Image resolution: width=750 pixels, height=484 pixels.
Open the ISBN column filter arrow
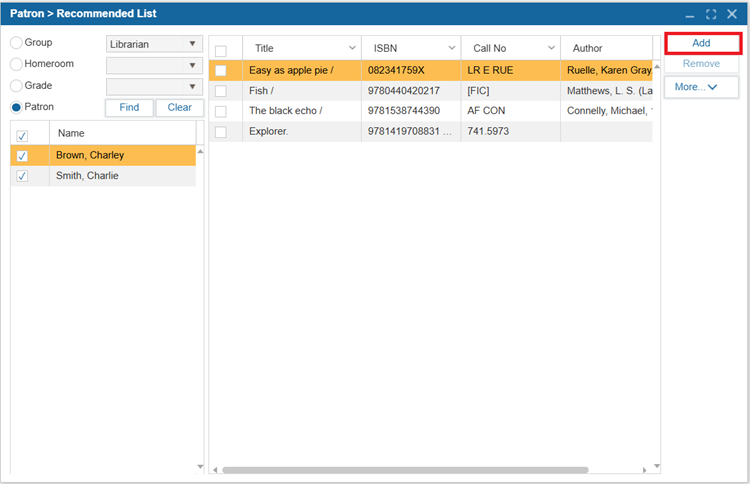click(452, 48)
